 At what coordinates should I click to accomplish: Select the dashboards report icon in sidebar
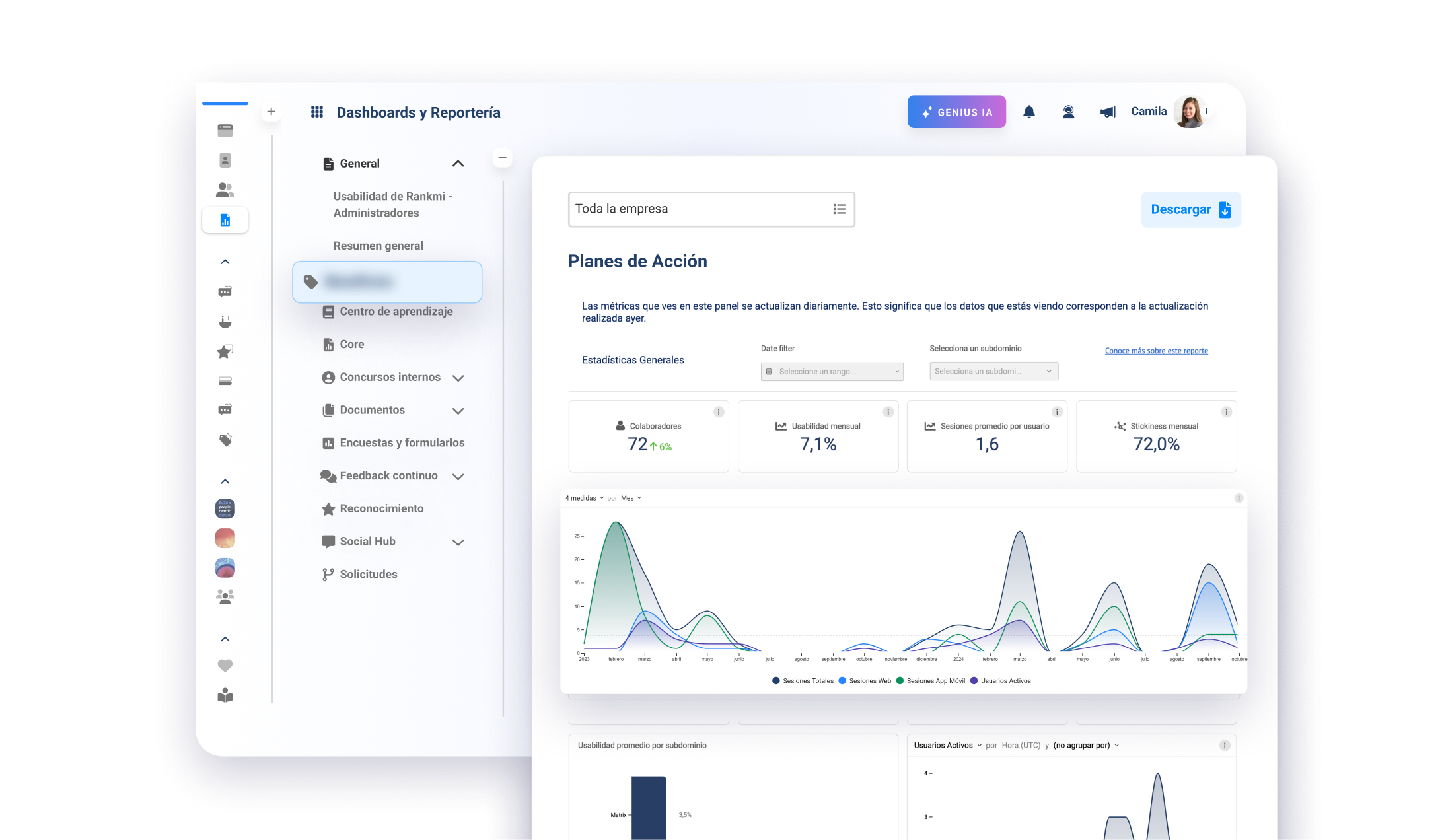click(225, 220)
